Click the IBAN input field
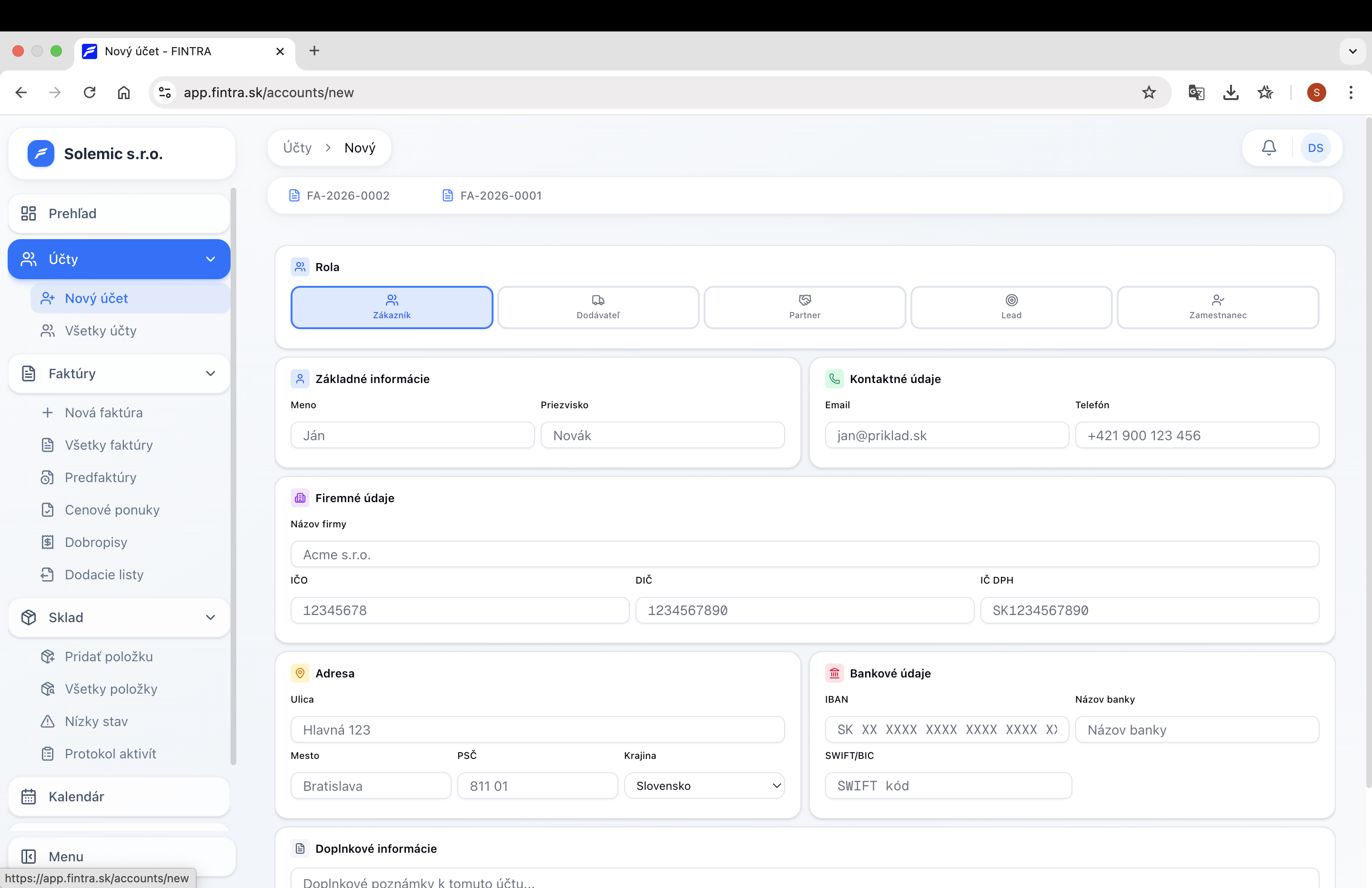The height and width of the screenshot is (888, 1372). (x=946, y=729)
